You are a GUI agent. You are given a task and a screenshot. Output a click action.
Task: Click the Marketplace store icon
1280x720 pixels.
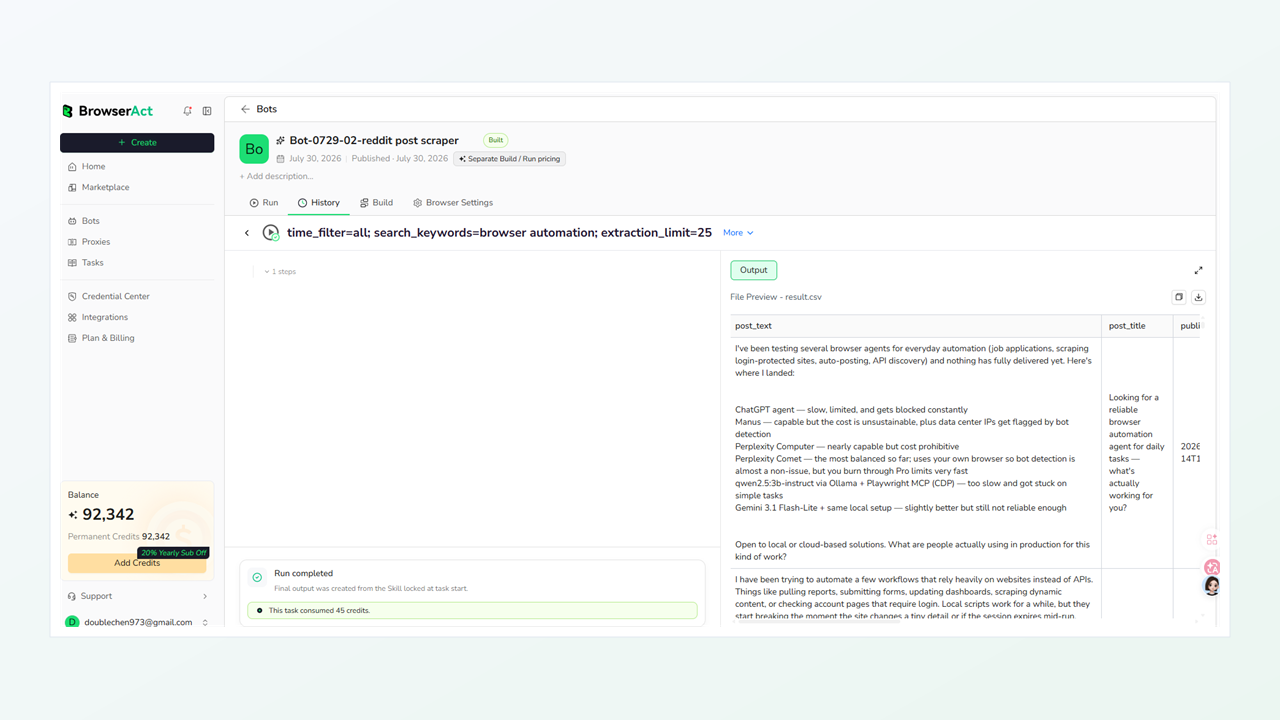(72, 187)
